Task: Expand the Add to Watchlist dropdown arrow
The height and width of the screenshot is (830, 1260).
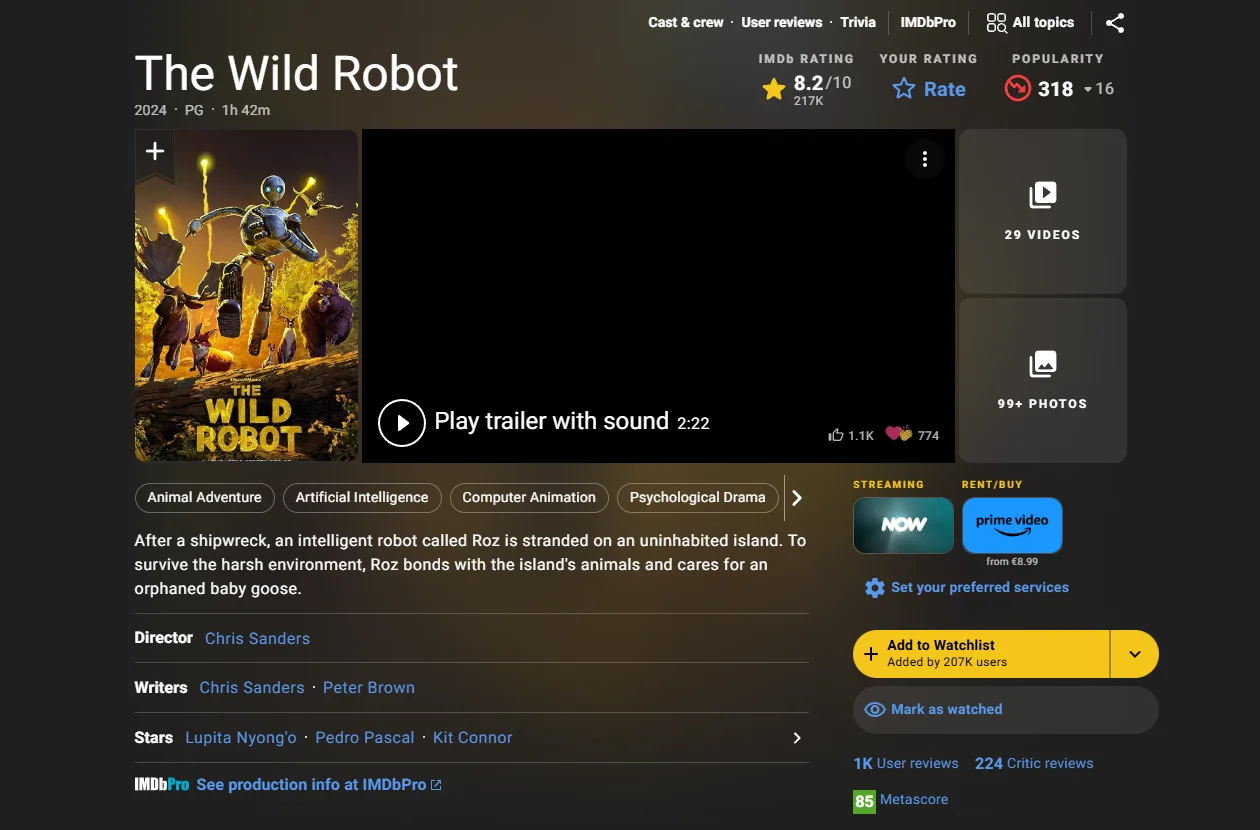Action: (x=1135, y=653)
